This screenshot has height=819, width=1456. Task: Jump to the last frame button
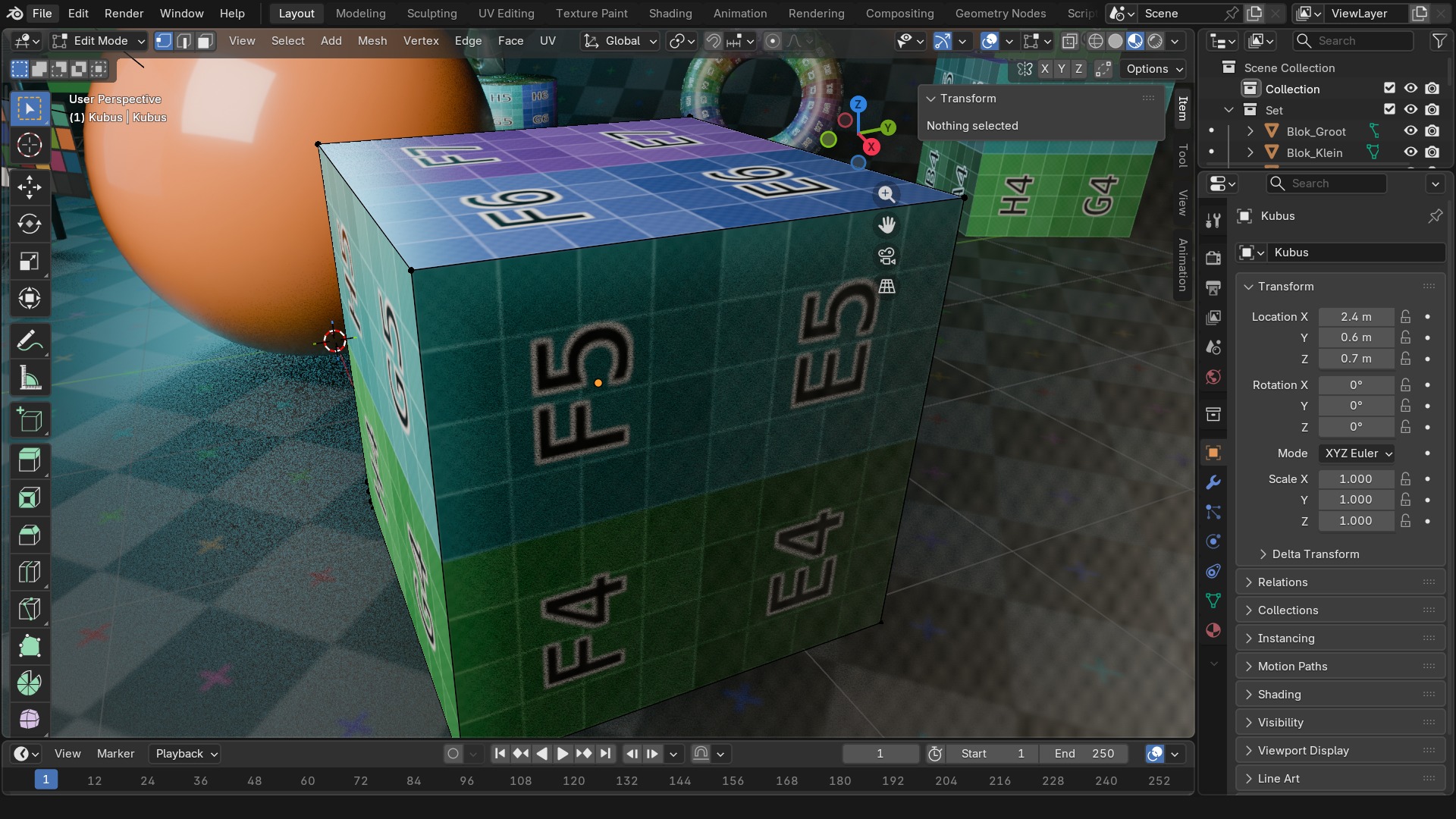point(605,754)
